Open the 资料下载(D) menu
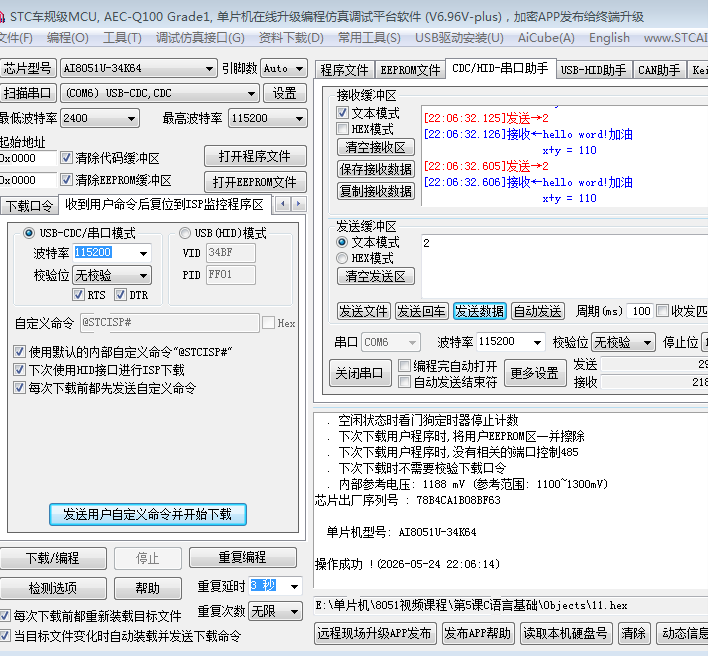Screen dimensions: 708x656 [x=291, y=37]
